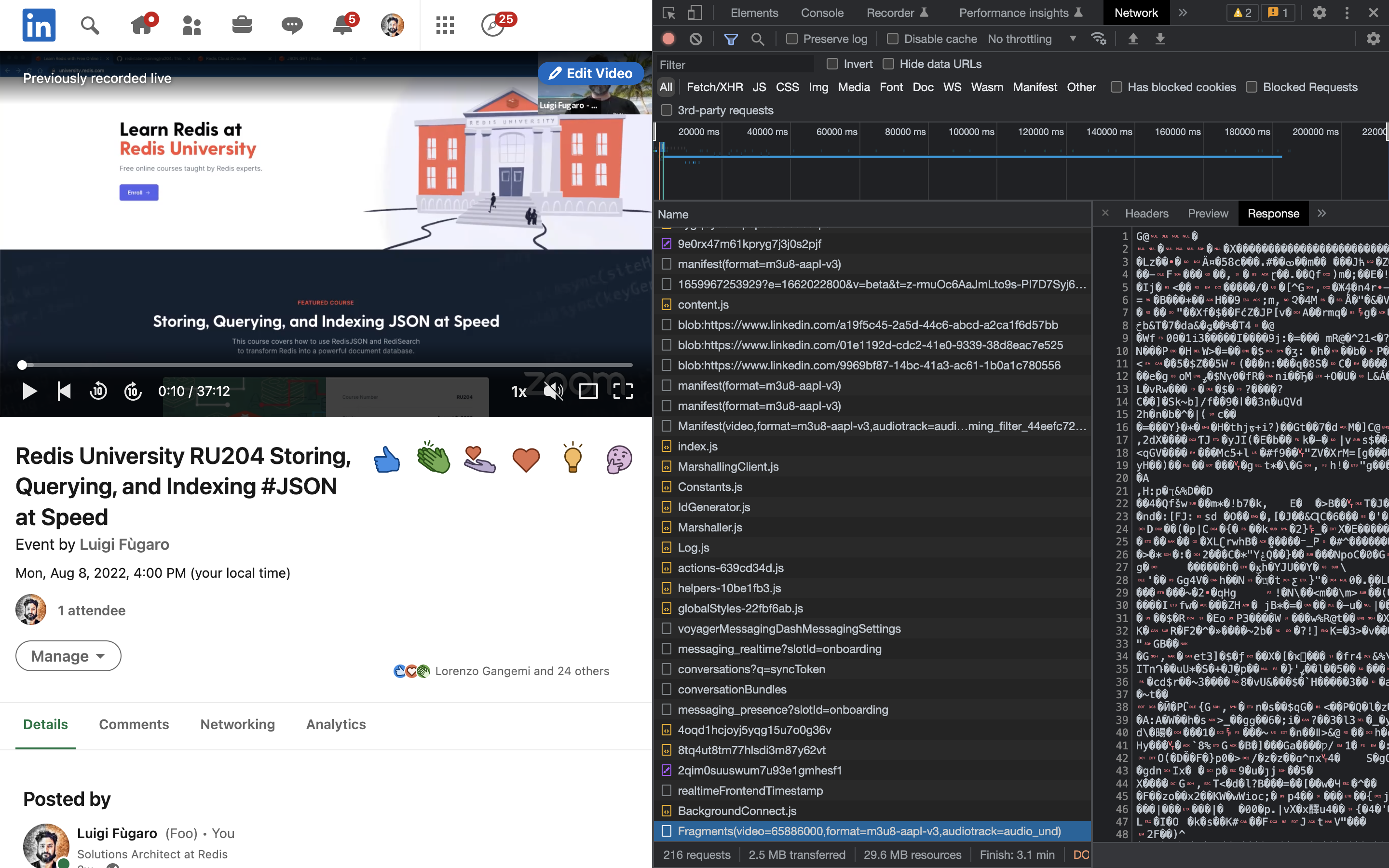Unmute the video volume icon
The width and height of the screenshot is (1389, 868).
click(553, 392)
